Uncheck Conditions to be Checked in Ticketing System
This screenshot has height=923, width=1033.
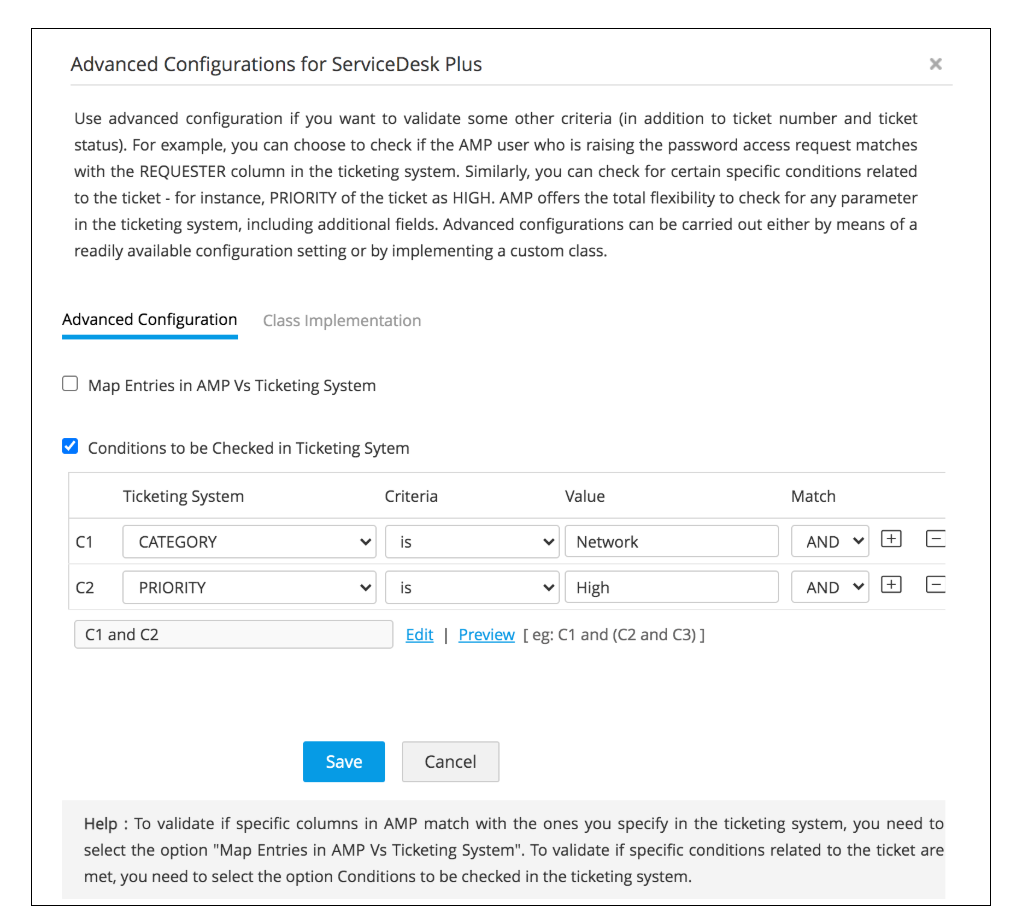tap(70, 447)
